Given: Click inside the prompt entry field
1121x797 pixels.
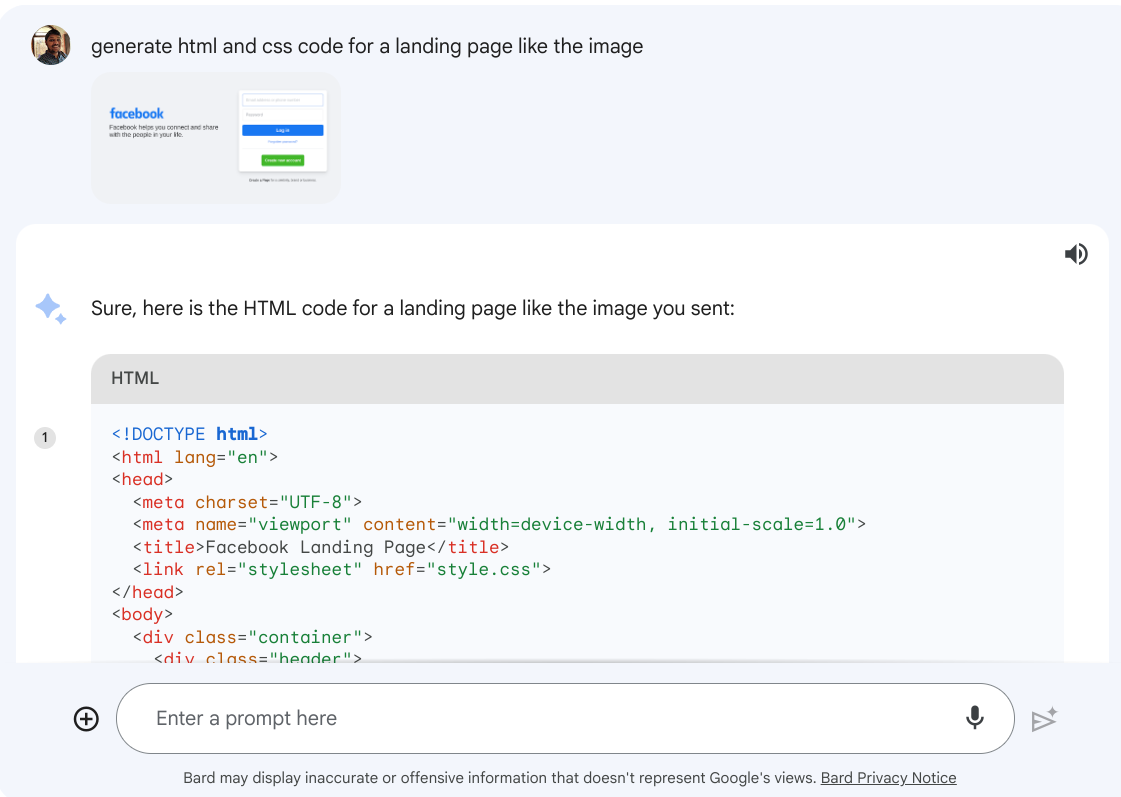Looking at the screenshot, I should point(400,718).
